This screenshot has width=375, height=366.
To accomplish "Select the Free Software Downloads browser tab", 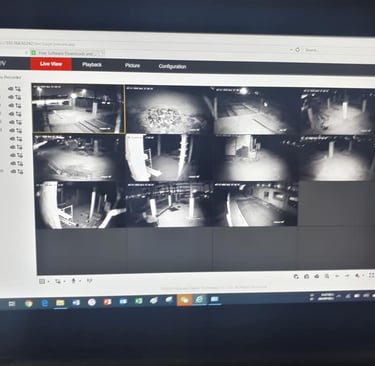I will (67, 53).
